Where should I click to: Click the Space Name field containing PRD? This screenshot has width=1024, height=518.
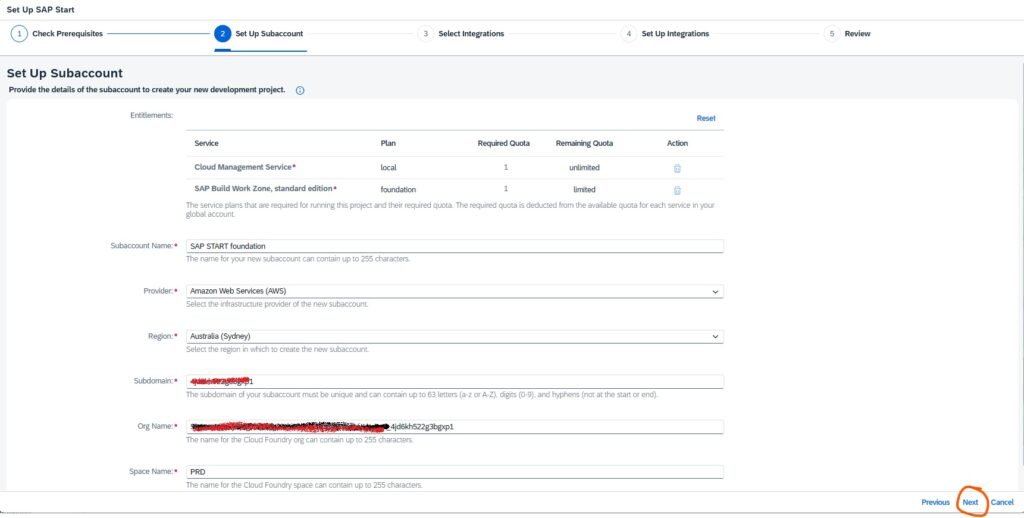[x=454, y=472]
